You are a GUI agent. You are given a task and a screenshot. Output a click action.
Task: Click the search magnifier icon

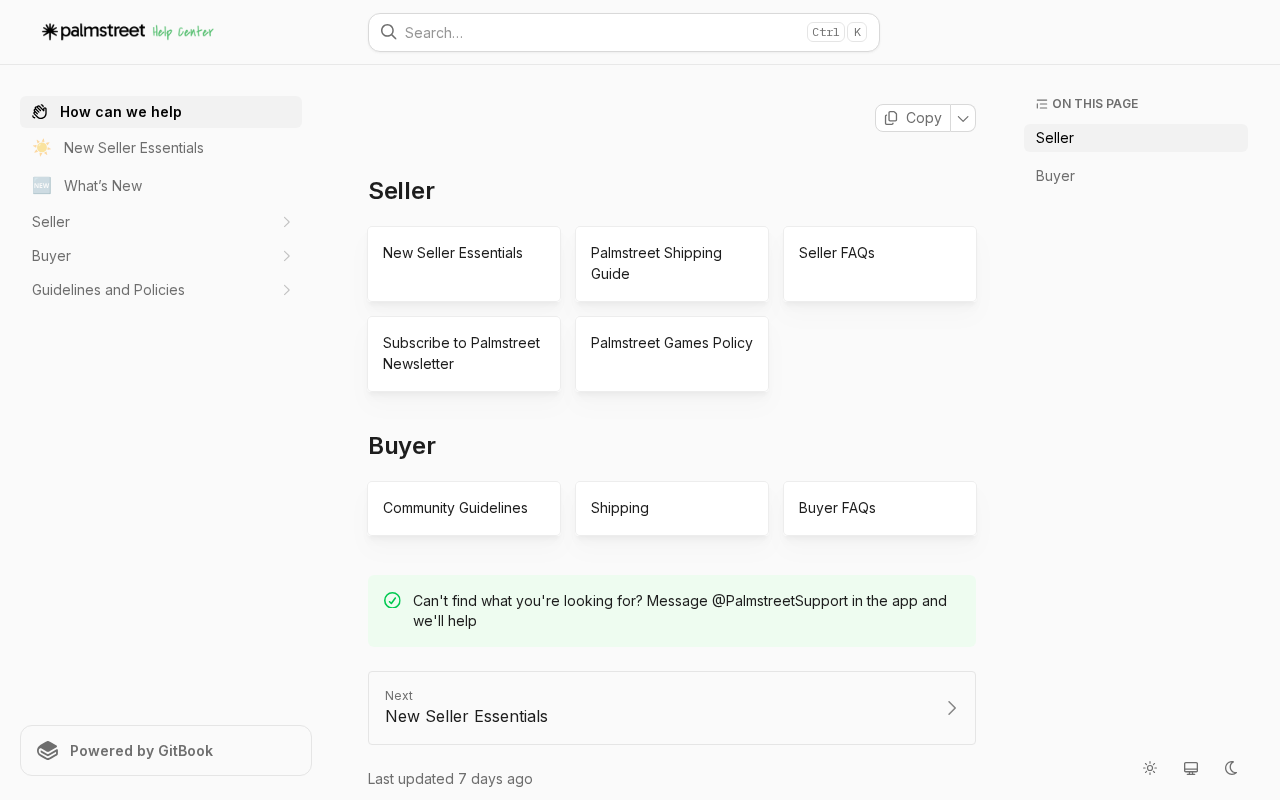(389, 32)
